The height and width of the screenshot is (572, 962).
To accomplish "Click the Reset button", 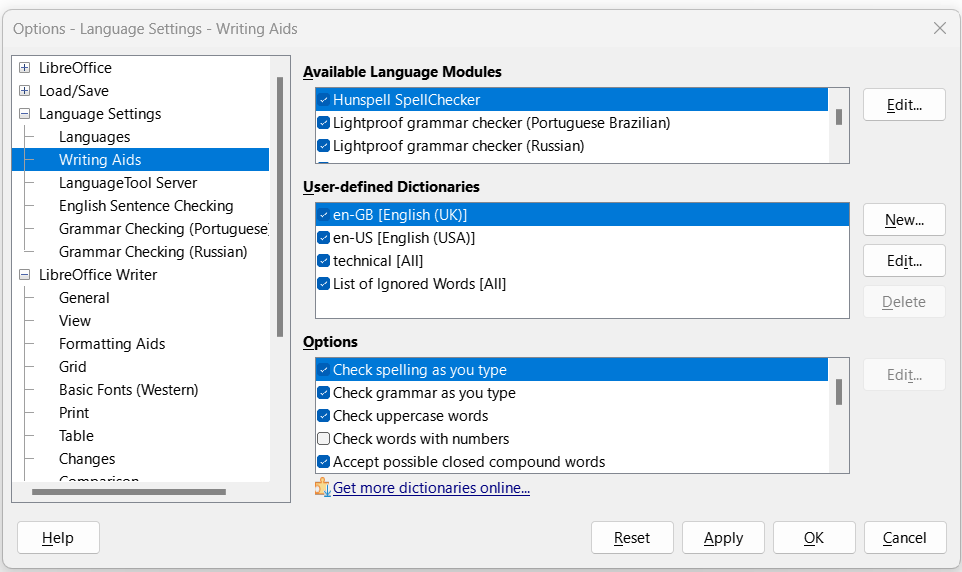I will (633, 538).
